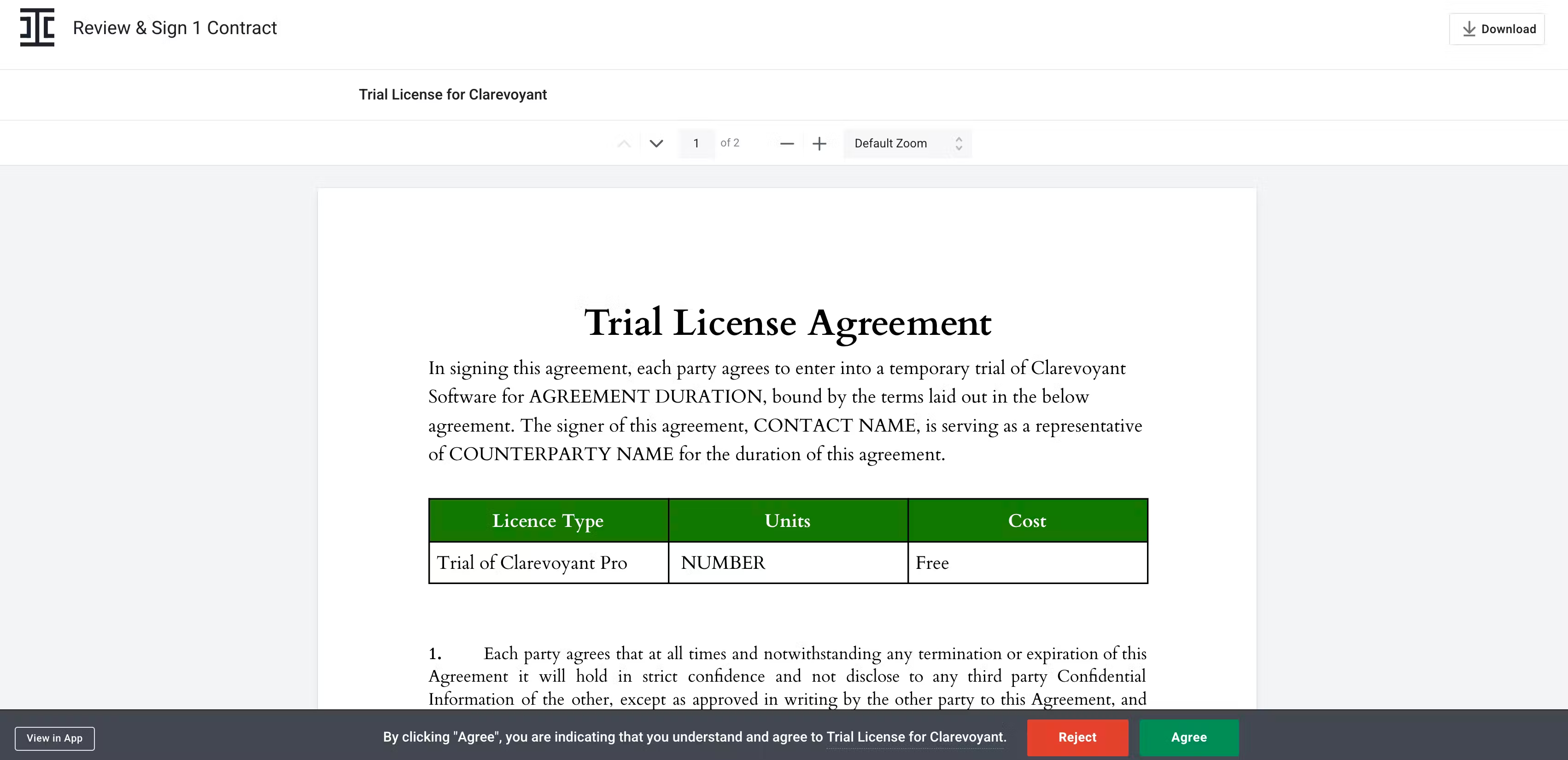Agree to the contract
The image size is (1568, 760).
[x=1189, y=737]
